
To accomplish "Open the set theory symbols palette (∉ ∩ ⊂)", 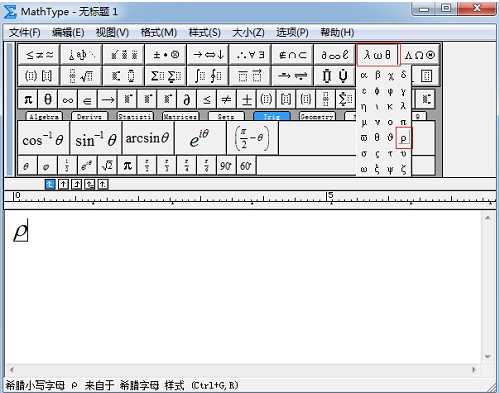I will [x=292, y=54].
